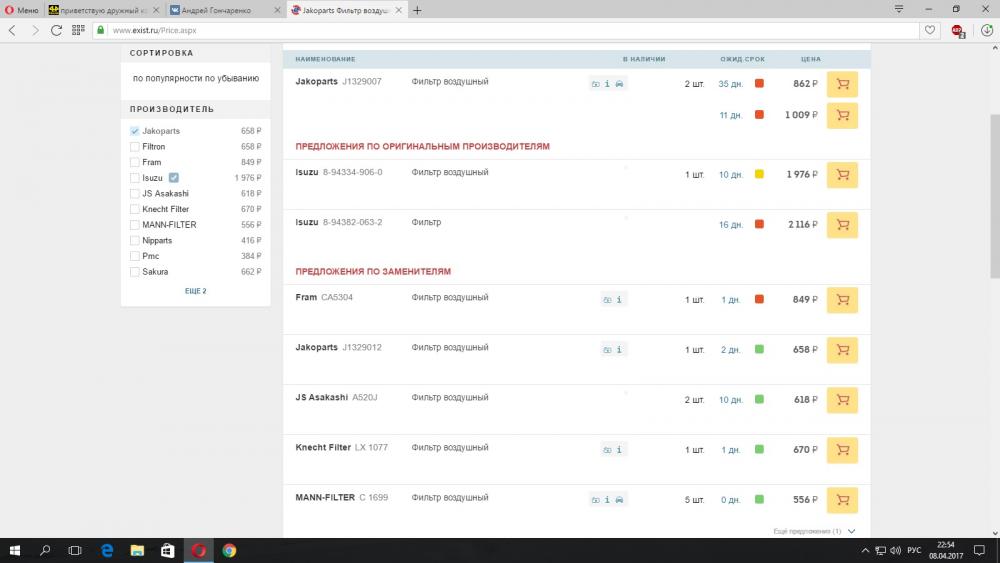Close the Андрей Гончаренко tab
Screen dimensions: 1000x563
(277, 10)
